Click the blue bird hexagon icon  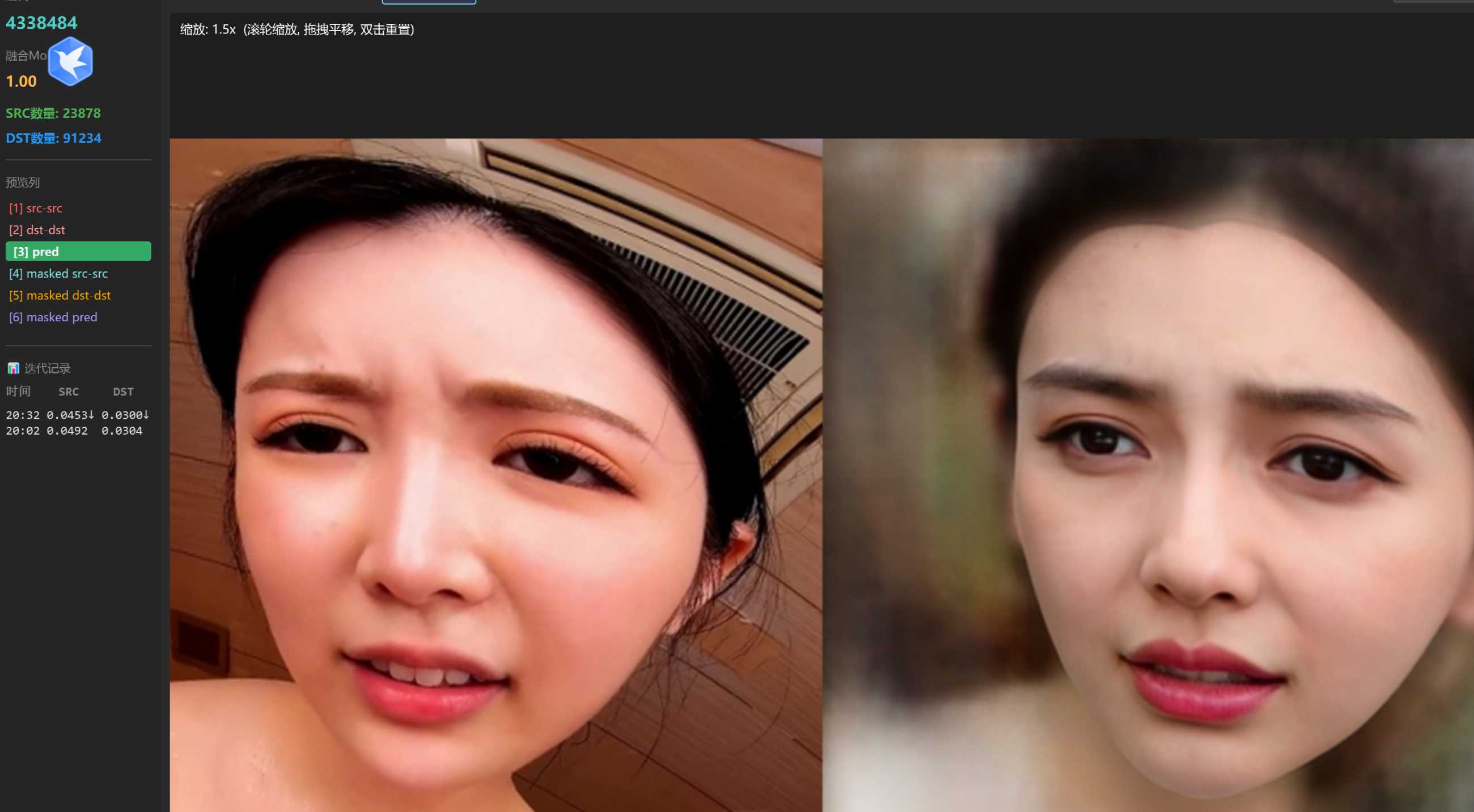(x=70, y=61)
